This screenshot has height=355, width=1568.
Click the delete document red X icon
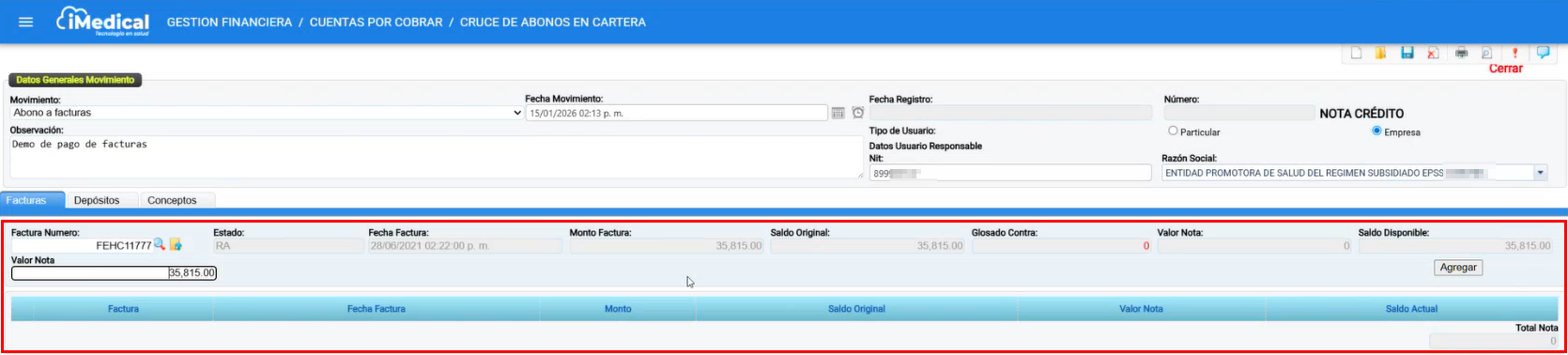[x=1433, y=54]
